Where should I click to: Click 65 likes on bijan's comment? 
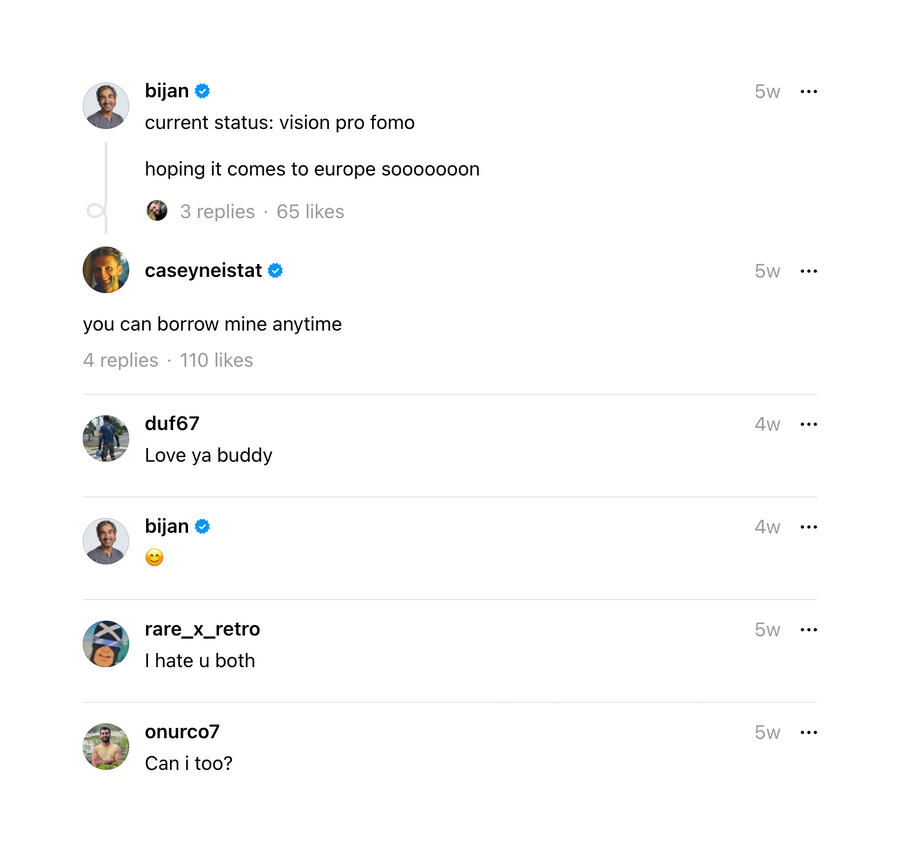pos(310,211)
